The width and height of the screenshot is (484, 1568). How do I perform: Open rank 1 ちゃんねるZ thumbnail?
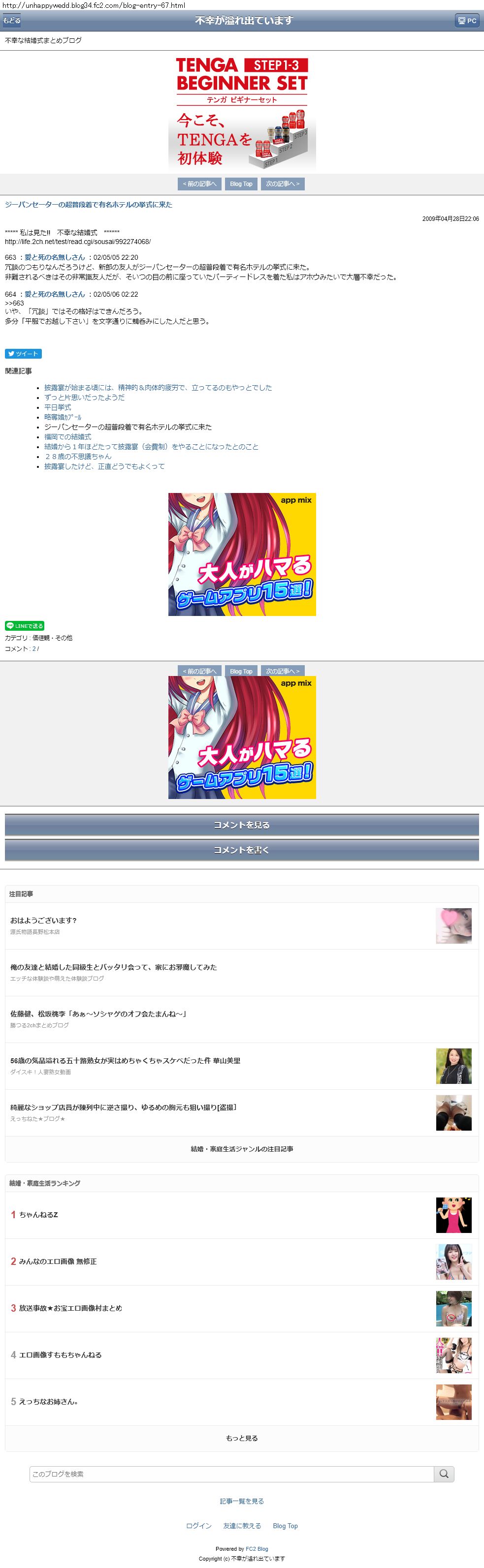pyautogui.click(x=453, y=1215)
